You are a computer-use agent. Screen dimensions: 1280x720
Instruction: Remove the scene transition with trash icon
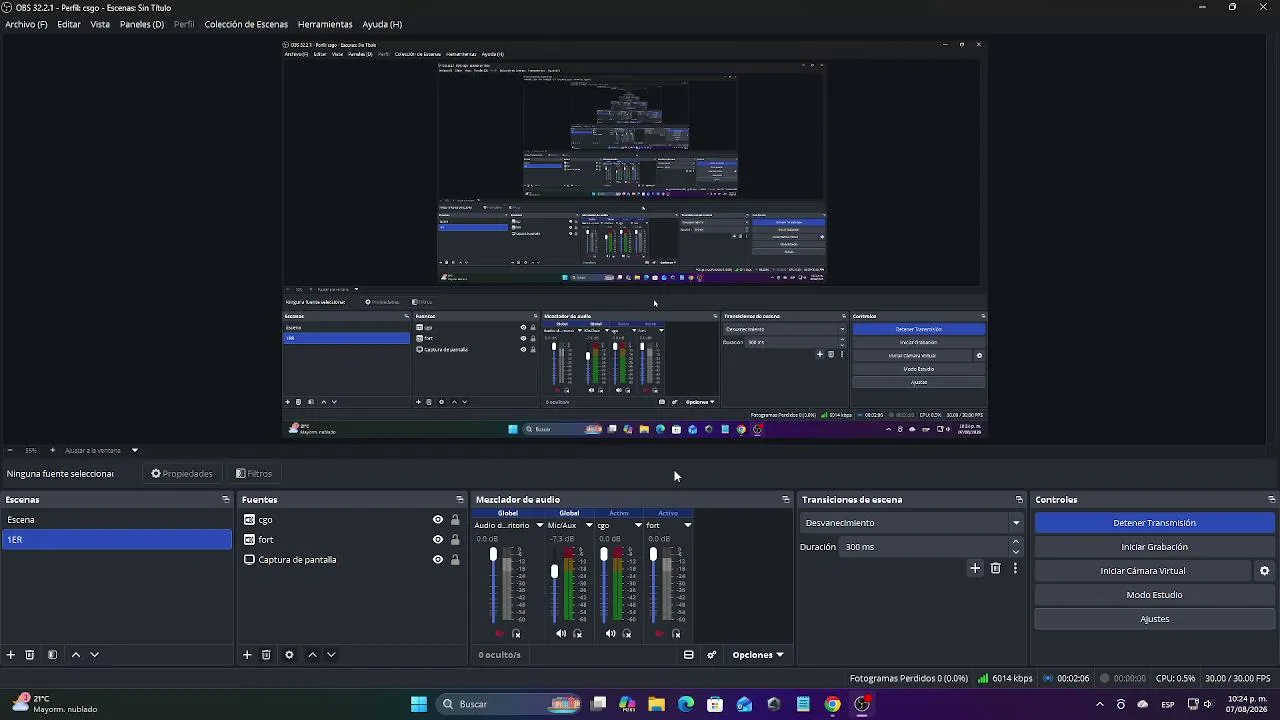(x=995, y=568)
